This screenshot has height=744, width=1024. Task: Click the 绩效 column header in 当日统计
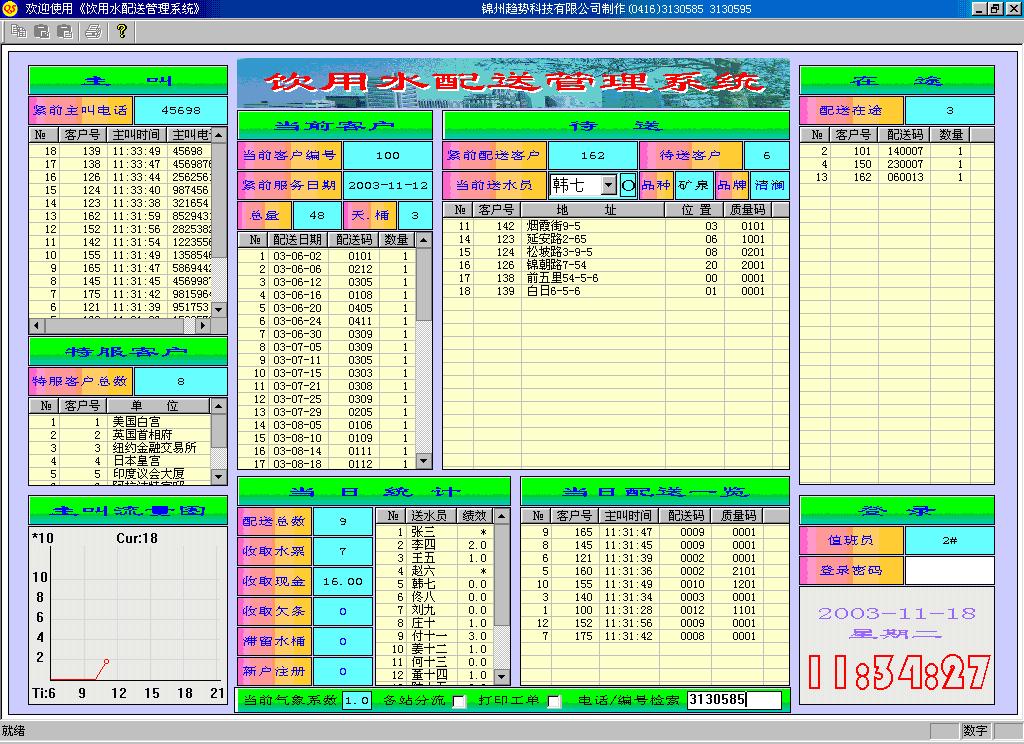(x=474, y=516)
